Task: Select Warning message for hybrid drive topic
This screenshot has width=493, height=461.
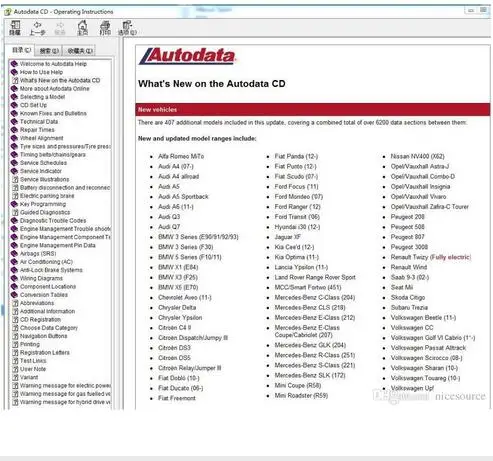Action: tap(65, 402)
